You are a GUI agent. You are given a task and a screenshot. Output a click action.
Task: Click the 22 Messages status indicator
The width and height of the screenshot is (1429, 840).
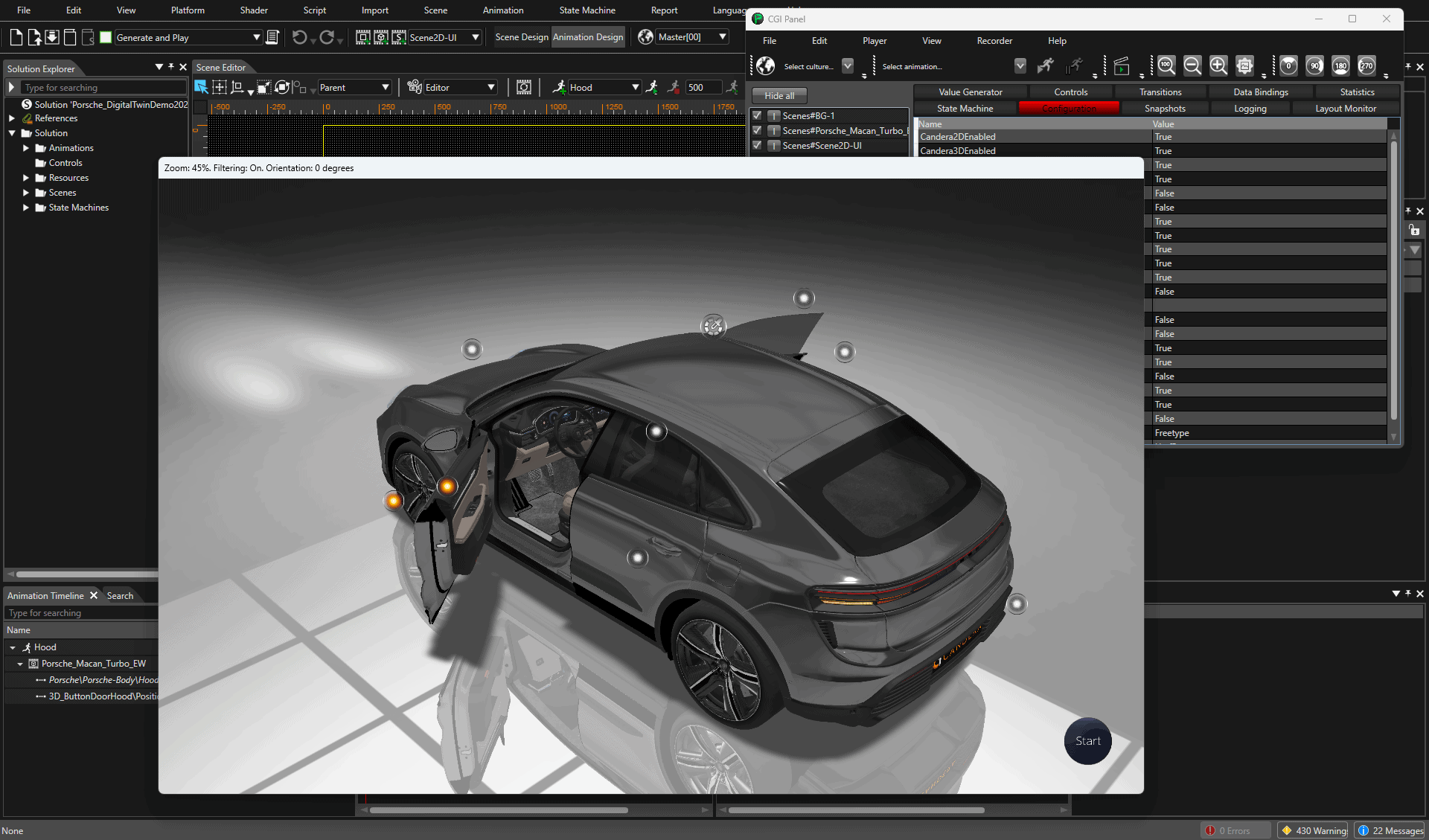1390,830
